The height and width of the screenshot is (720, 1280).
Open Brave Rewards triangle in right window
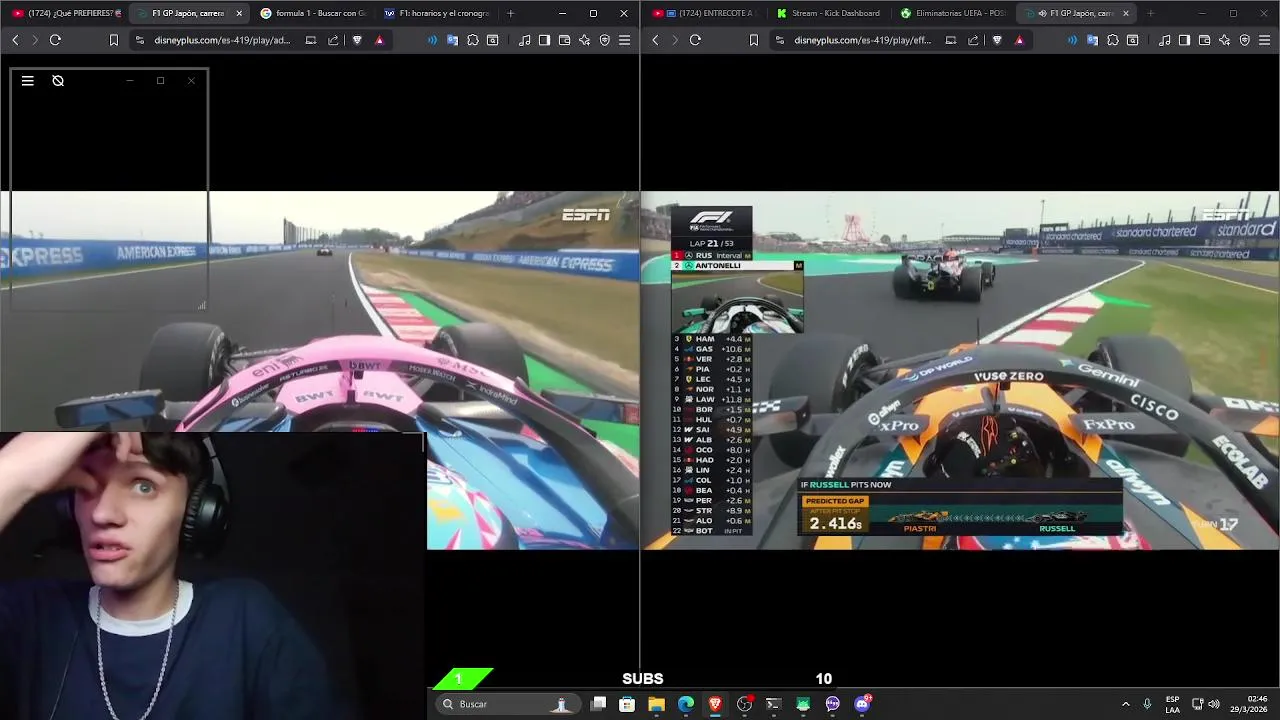pyautogui.click(x=1019, y=40)
